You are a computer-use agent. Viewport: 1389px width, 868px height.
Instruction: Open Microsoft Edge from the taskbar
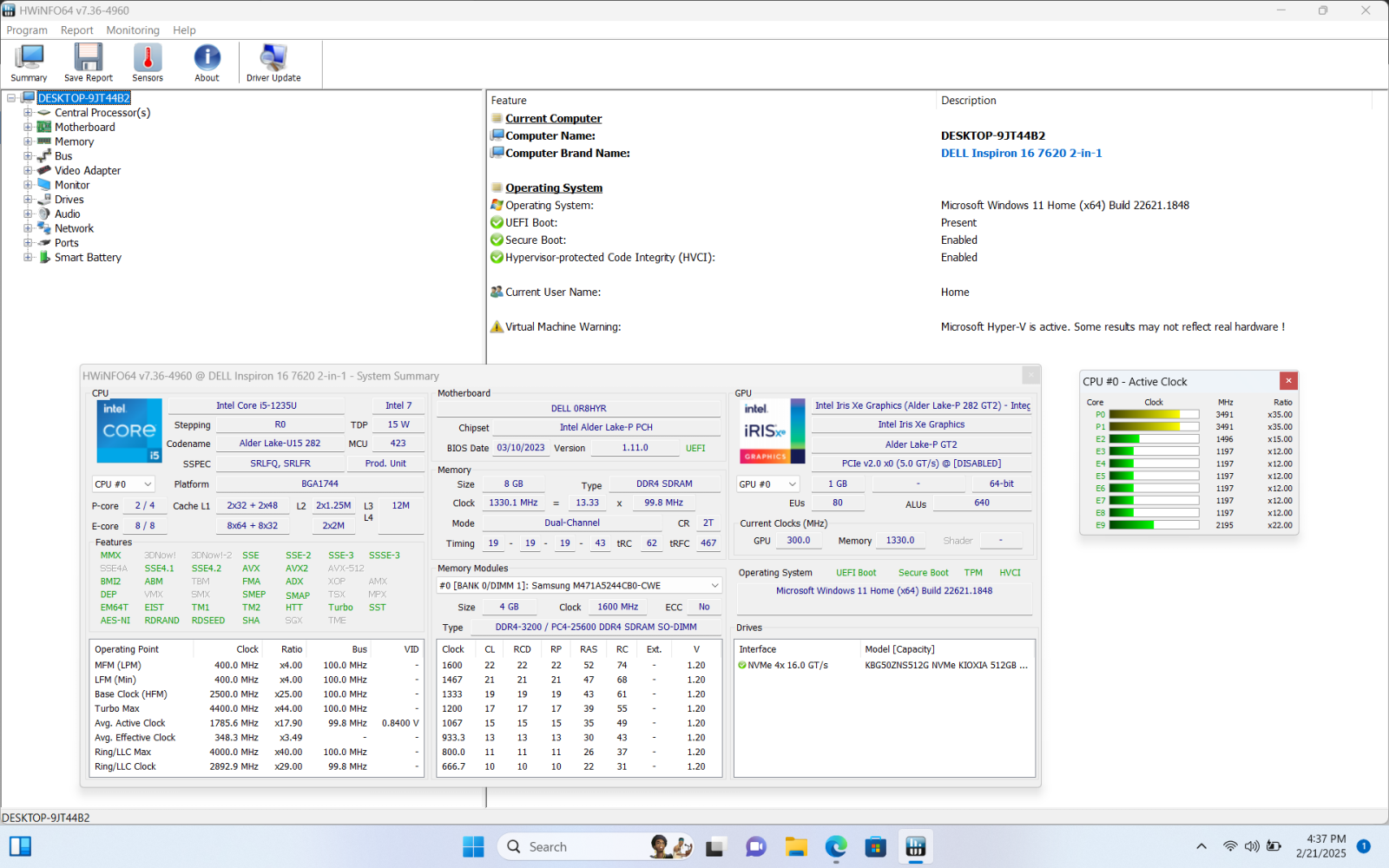tap(836, 847)
